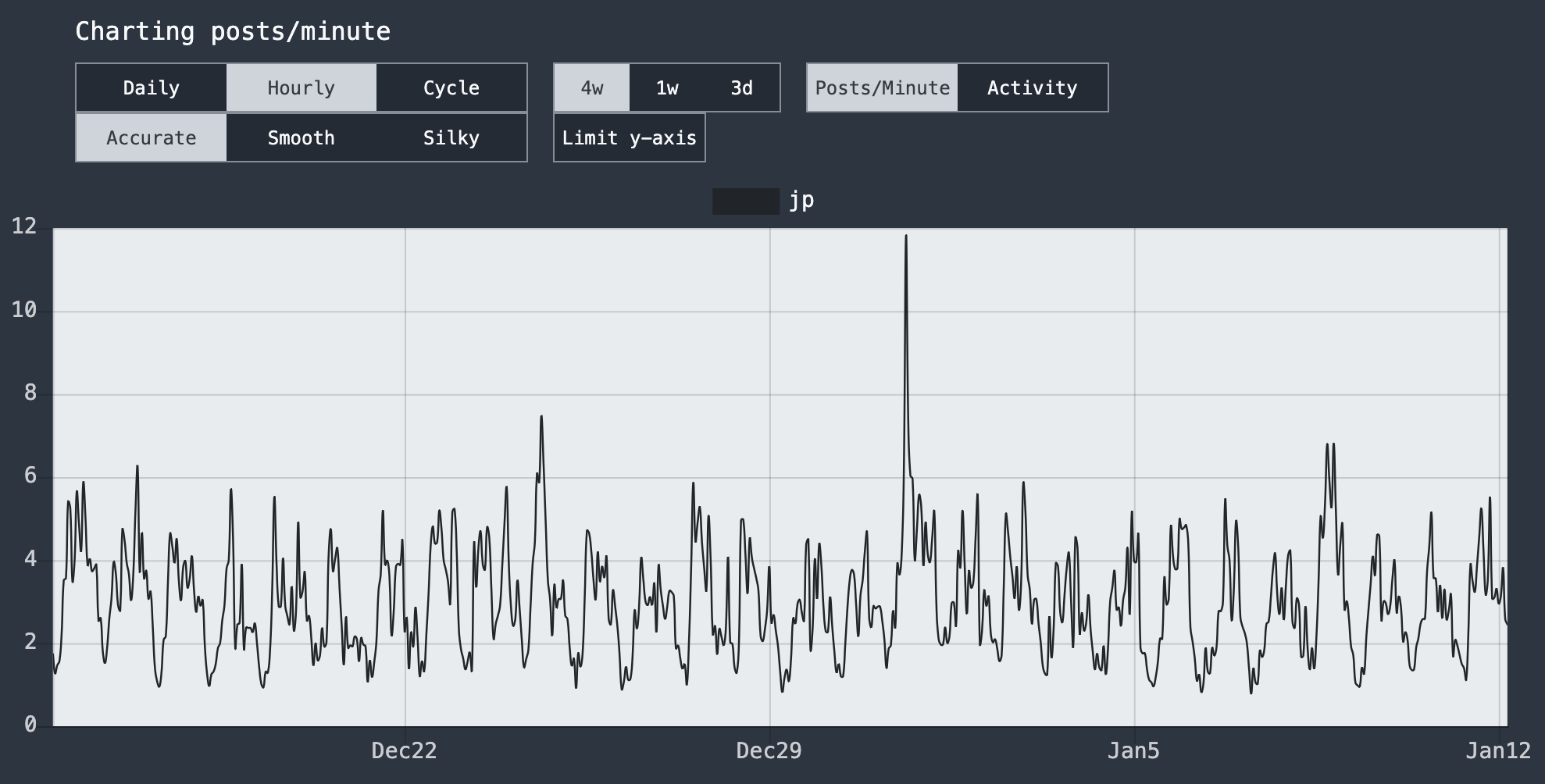The width and height of the screenshot is (1545, 784).
Task: Click the Dec29 x-axis label
Action: (769, 751)
